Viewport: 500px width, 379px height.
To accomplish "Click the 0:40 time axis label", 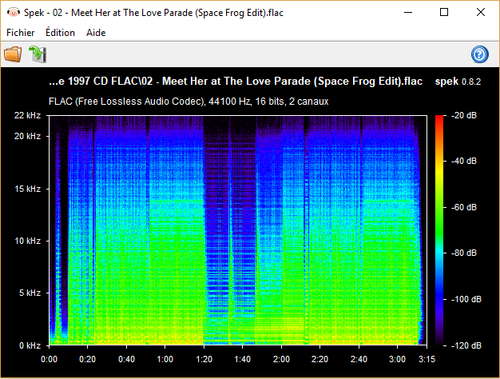I will [x=127, y=359].
